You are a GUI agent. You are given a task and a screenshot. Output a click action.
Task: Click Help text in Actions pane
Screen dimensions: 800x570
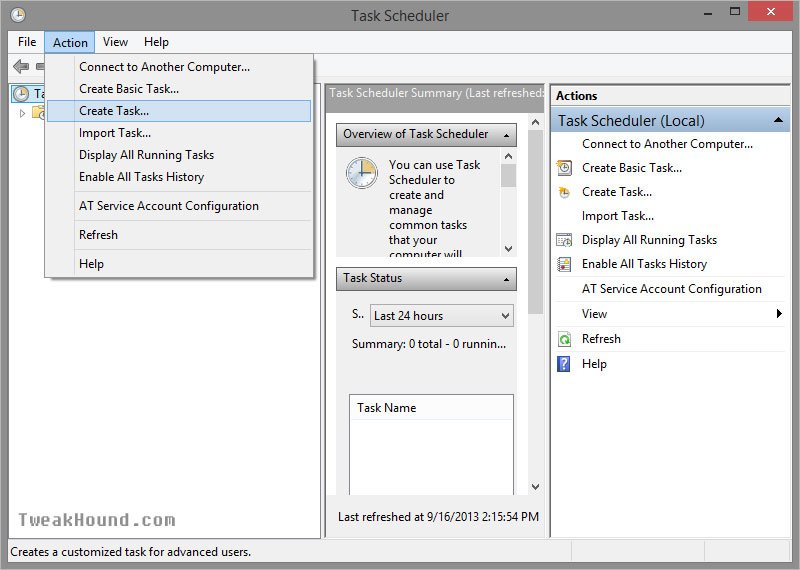point(594,364)
